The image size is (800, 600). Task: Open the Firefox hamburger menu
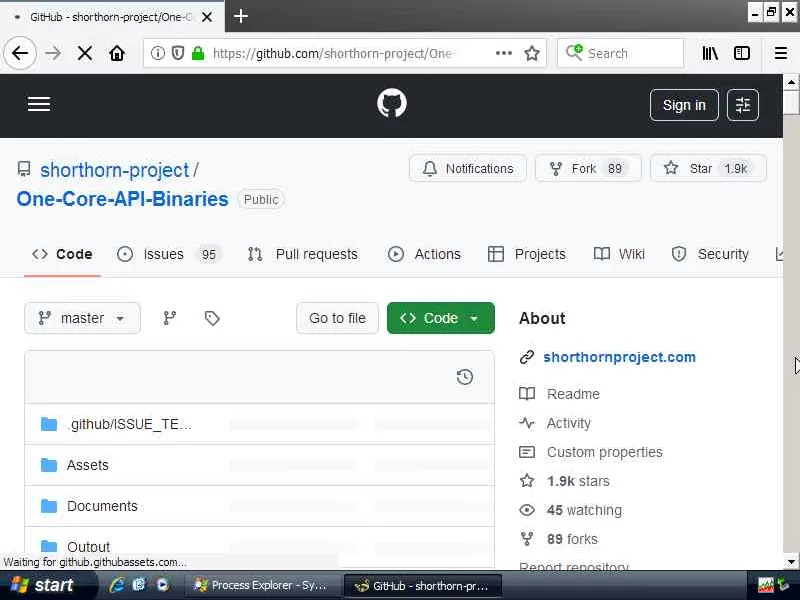[781, 53]
